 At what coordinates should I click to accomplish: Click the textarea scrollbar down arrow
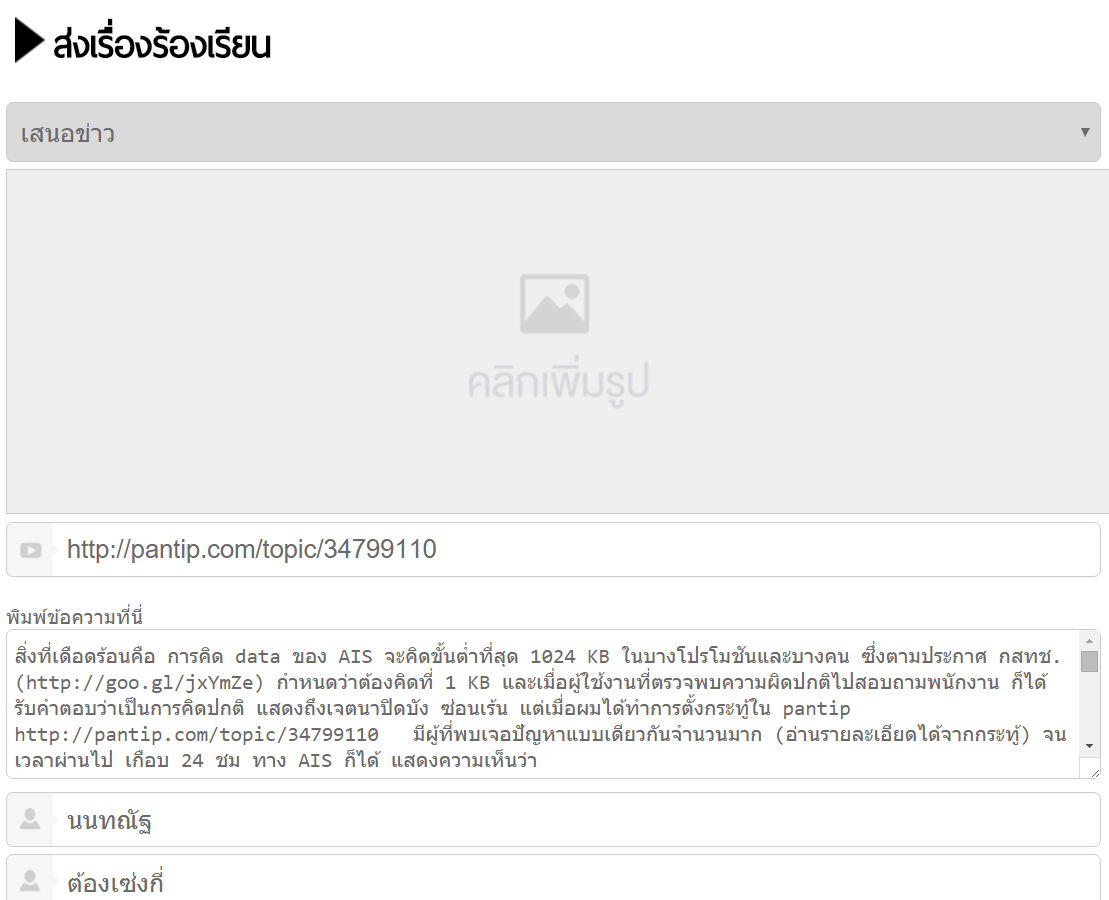(x=1089, y=746)
